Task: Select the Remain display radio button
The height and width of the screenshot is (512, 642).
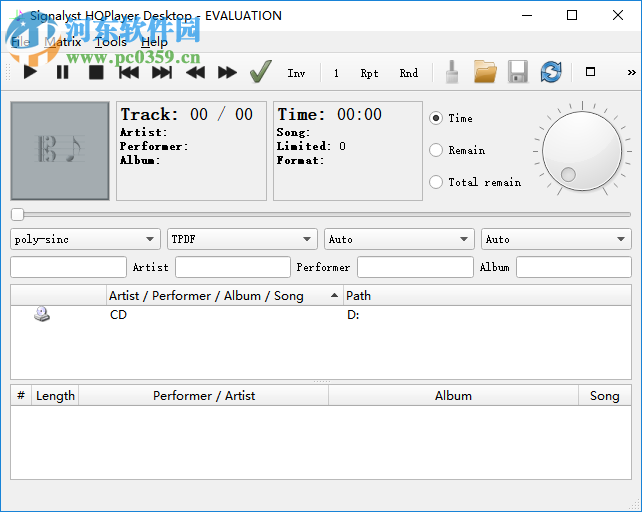Action: 436,150
